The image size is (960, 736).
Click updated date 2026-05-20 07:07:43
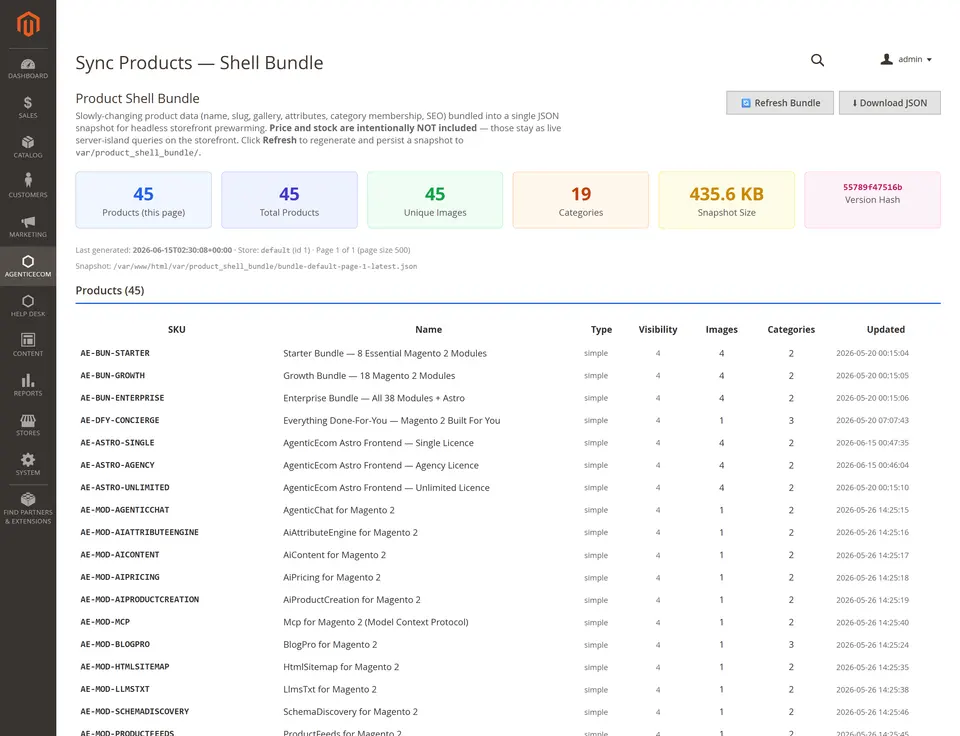coord(872,421)
